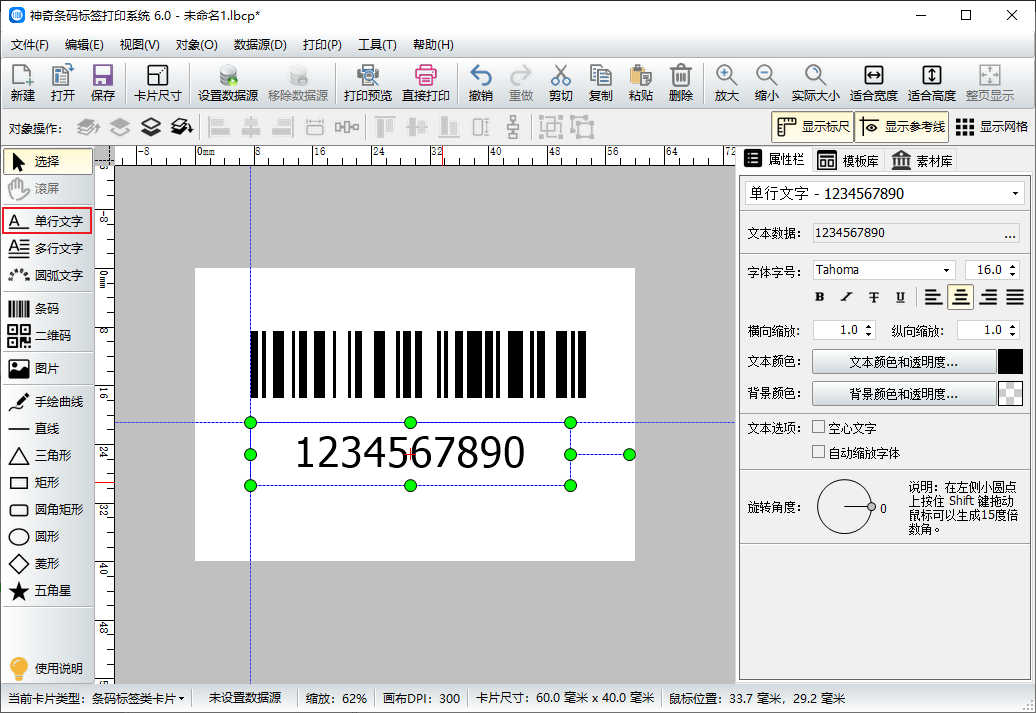The image size is (1036, 713).
Task: Set view to 实际大小 actual size
Action: (815, 83)
